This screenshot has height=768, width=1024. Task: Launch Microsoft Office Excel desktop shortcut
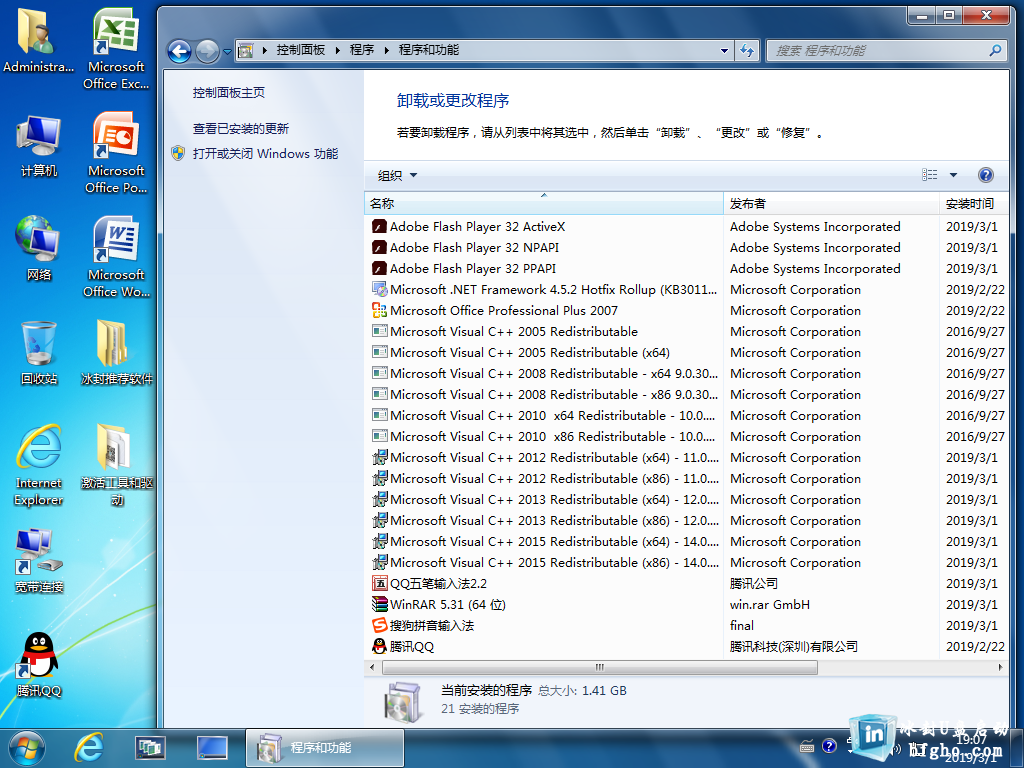click(x=116, y=48)
